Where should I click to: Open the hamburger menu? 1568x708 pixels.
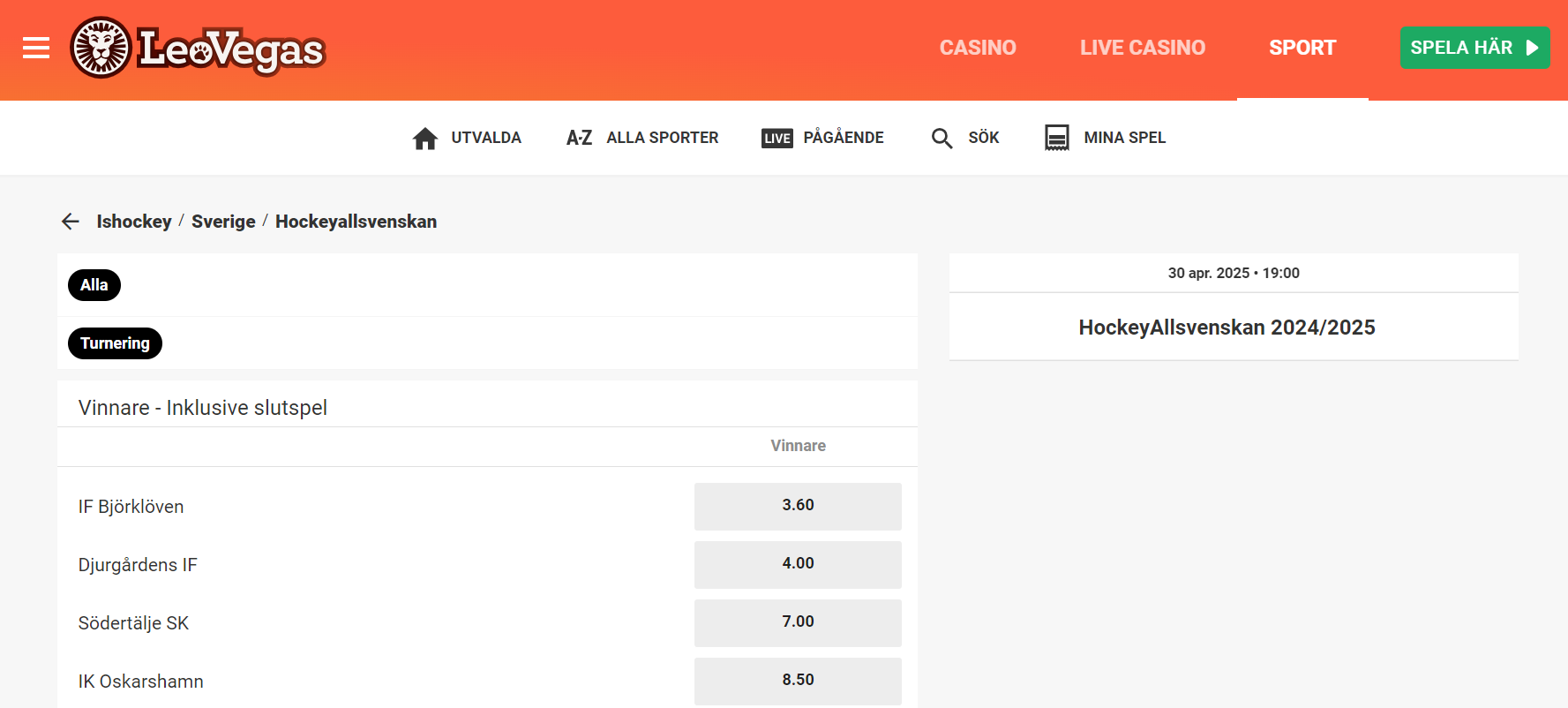tap(36, 48)
